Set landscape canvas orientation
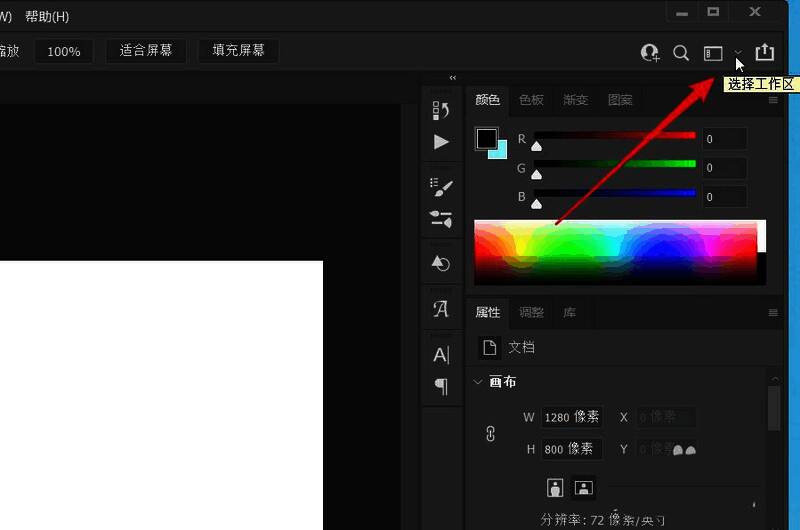The image size is (800, 530). click(x=584, y=488)
